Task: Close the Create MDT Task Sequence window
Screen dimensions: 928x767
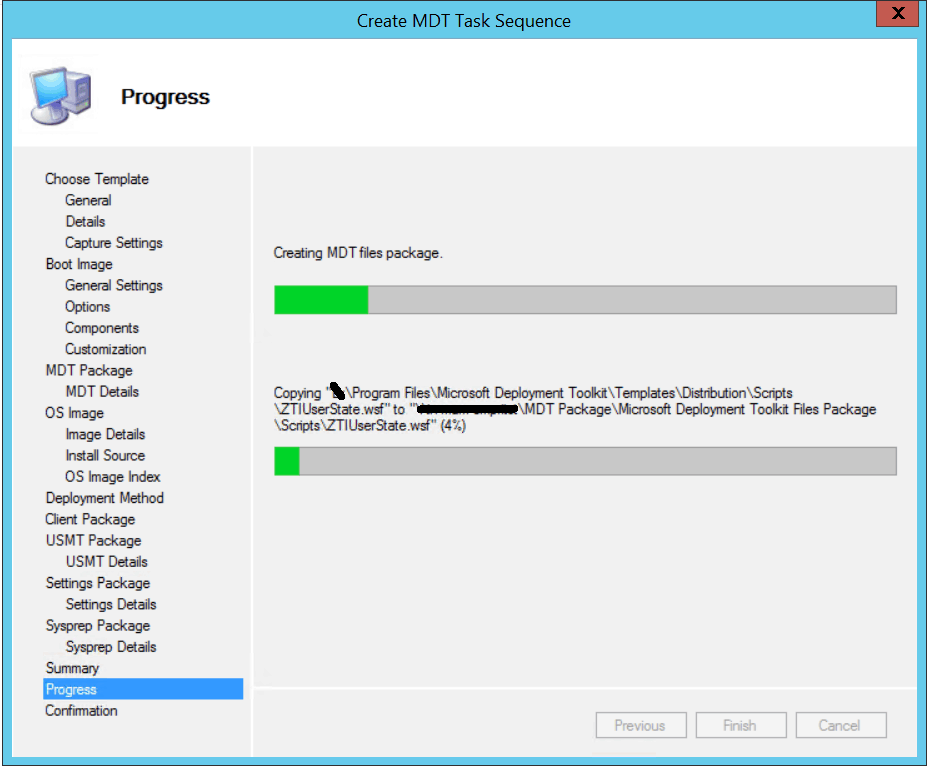Action: click(897, 14)
